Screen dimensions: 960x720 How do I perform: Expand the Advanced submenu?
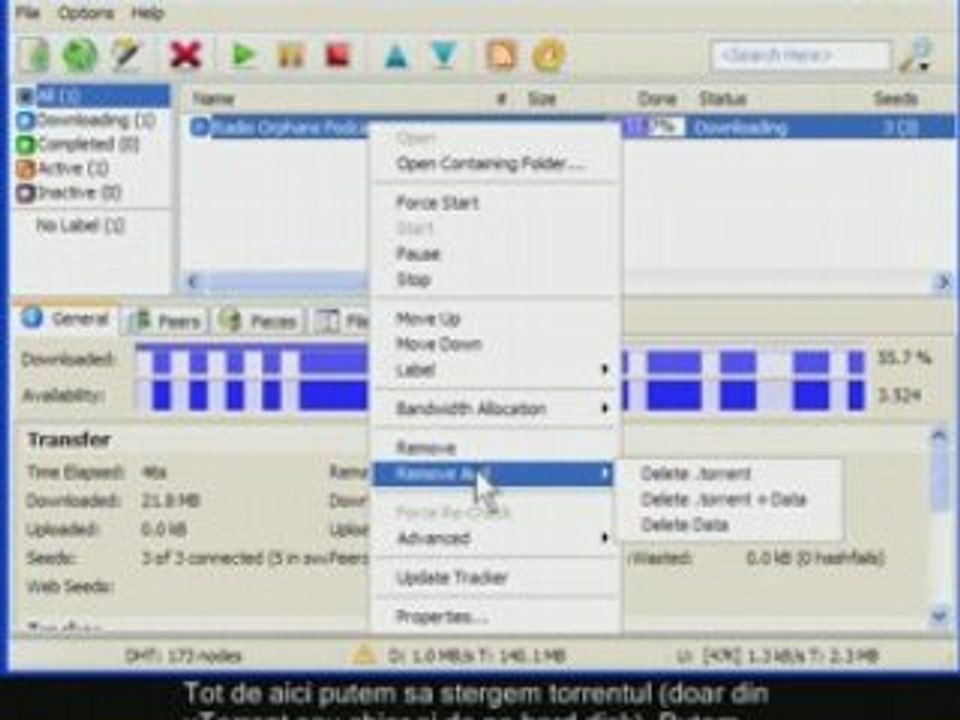495,538
